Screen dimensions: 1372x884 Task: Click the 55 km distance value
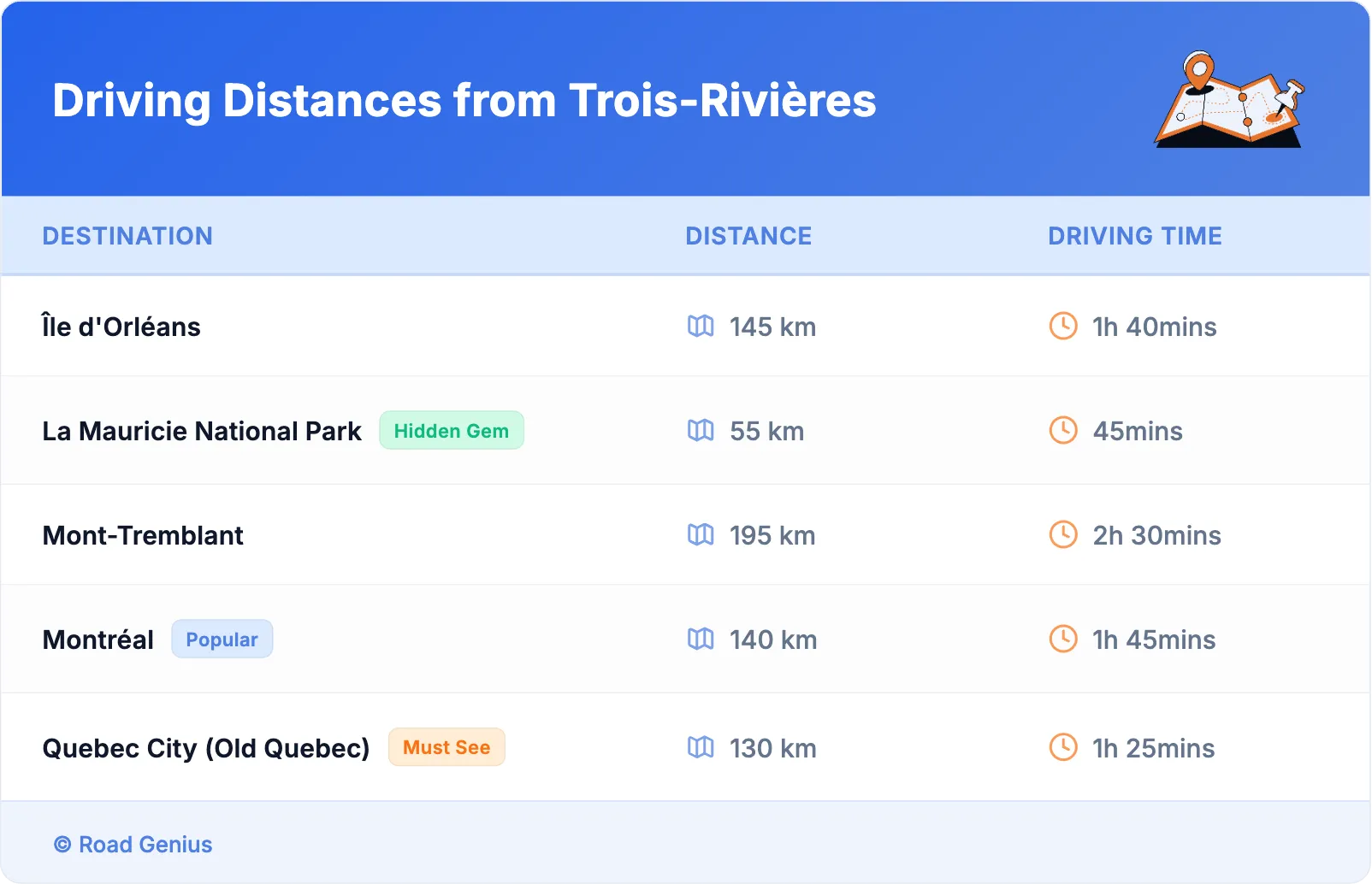pos(766,431)
